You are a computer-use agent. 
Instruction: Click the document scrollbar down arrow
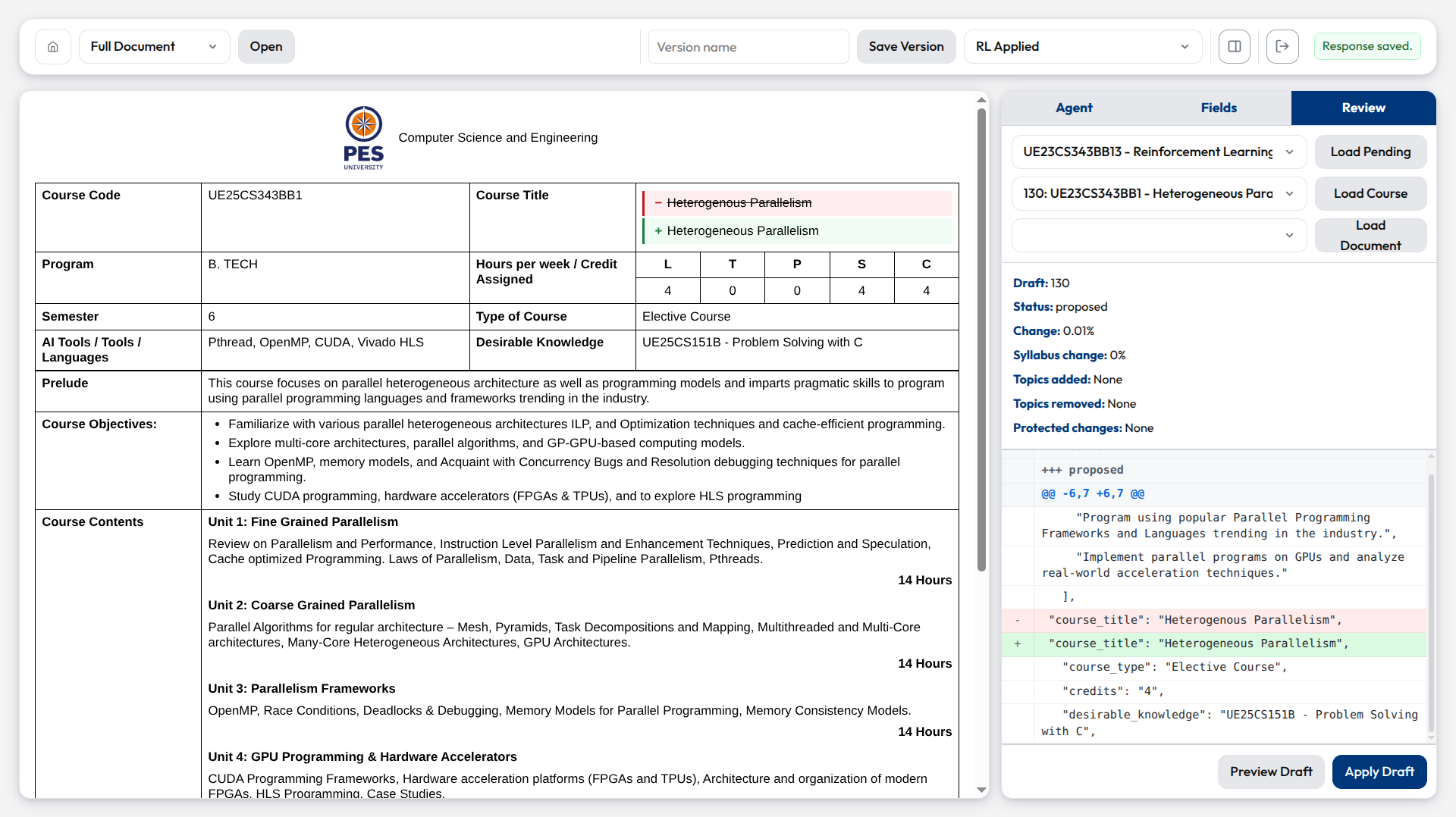click(x=981, y=790)
